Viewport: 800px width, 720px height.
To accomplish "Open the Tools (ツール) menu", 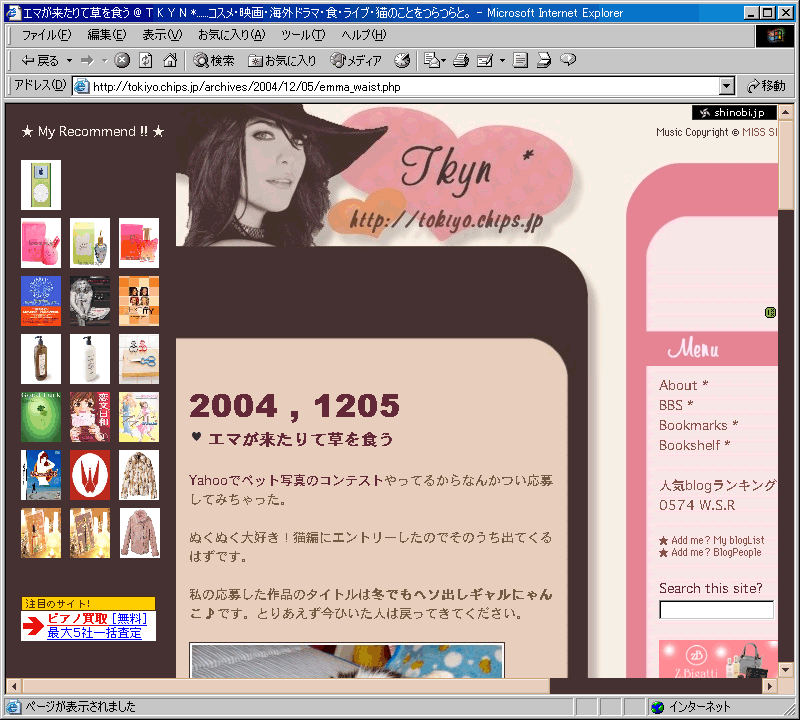I will 303,35.
